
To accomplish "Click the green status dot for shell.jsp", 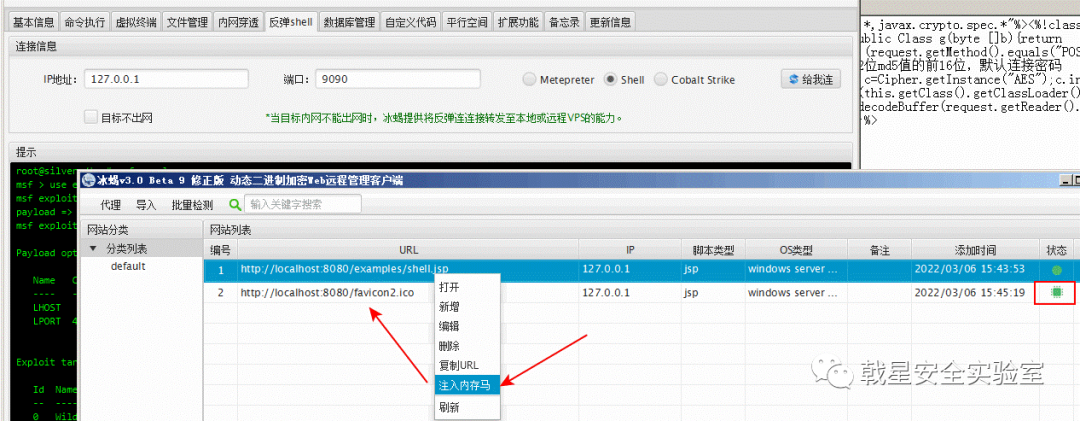I will pos(1057,269).
